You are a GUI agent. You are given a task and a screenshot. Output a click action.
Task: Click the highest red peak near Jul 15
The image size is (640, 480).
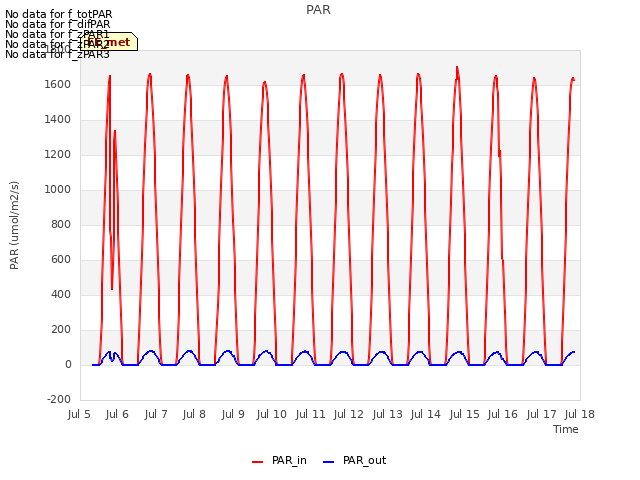point(457,67)
